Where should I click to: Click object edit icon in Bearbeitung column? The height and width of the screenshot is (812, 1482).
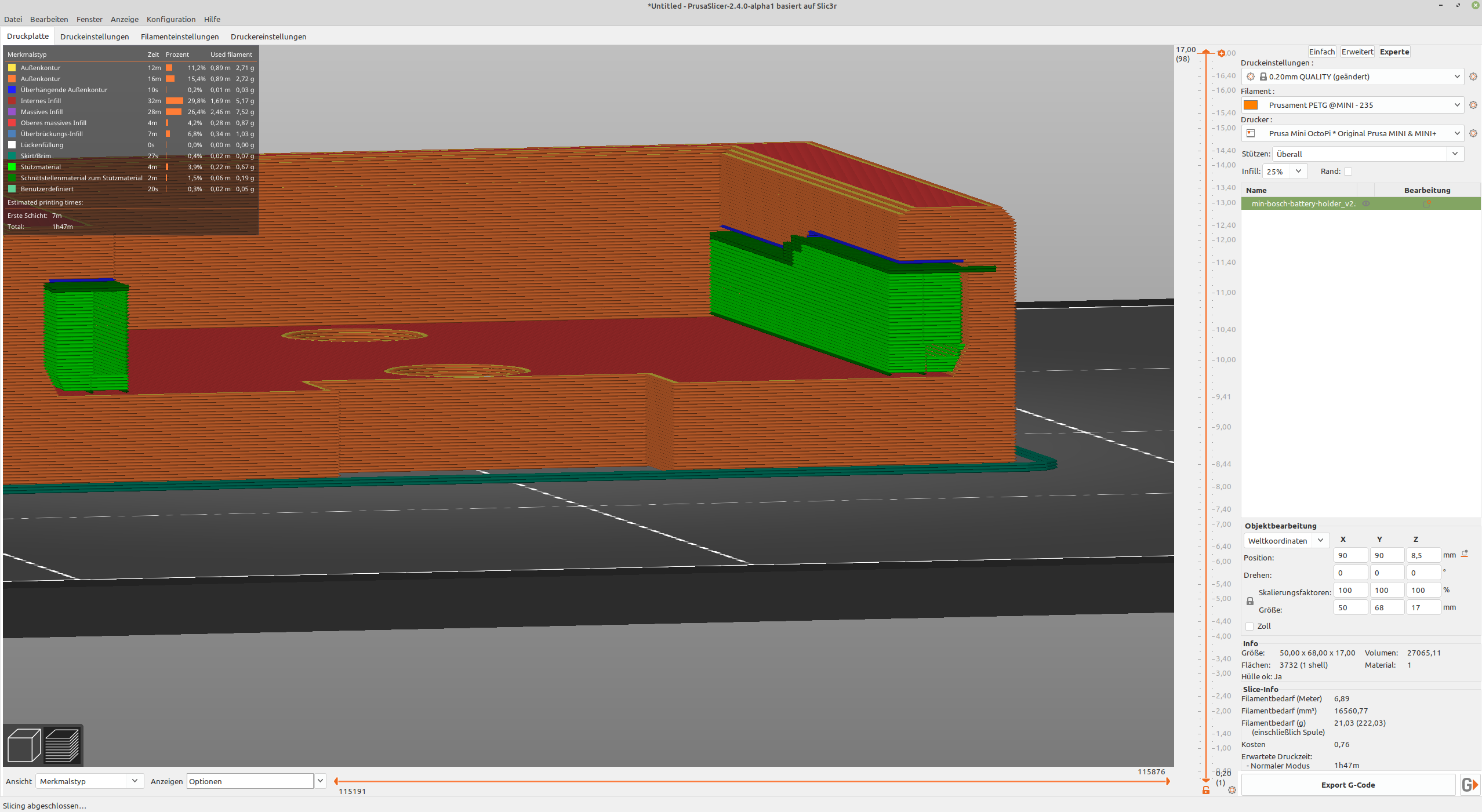tap(1427, 203)
